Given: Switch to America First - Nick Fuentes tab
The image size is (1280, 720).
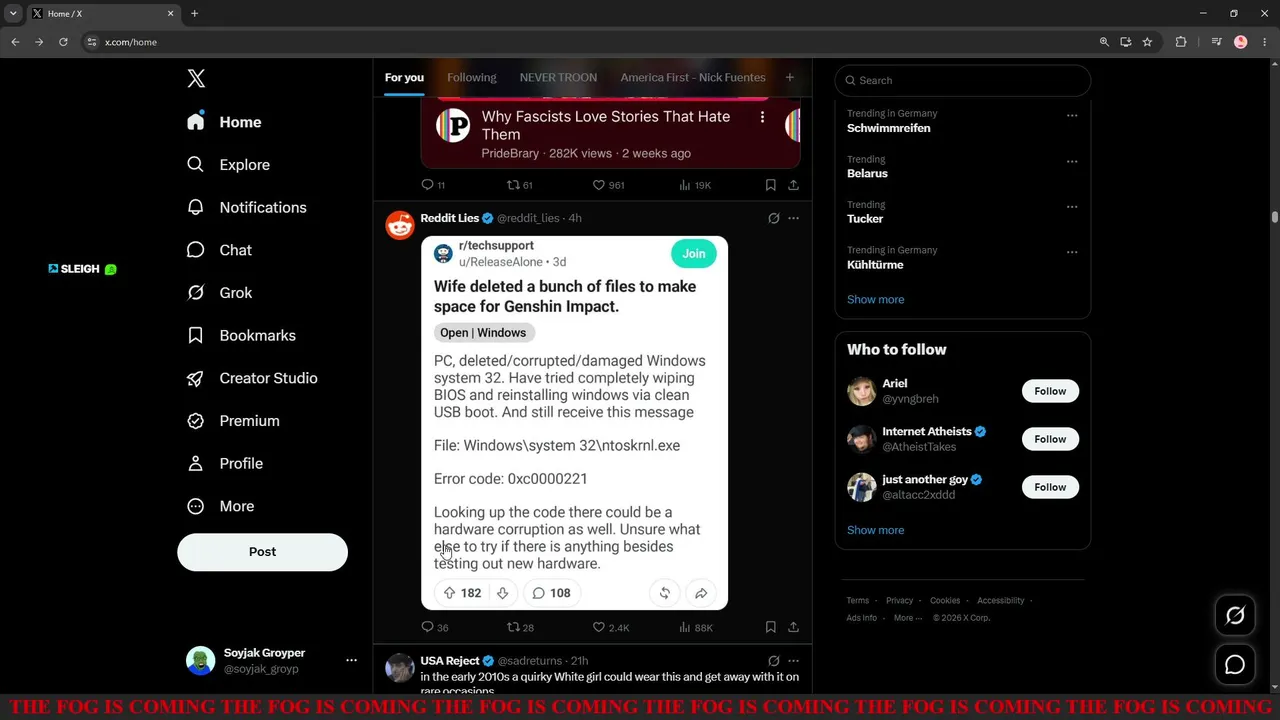Looking at the screenshot, I should (x=693, y=77).
